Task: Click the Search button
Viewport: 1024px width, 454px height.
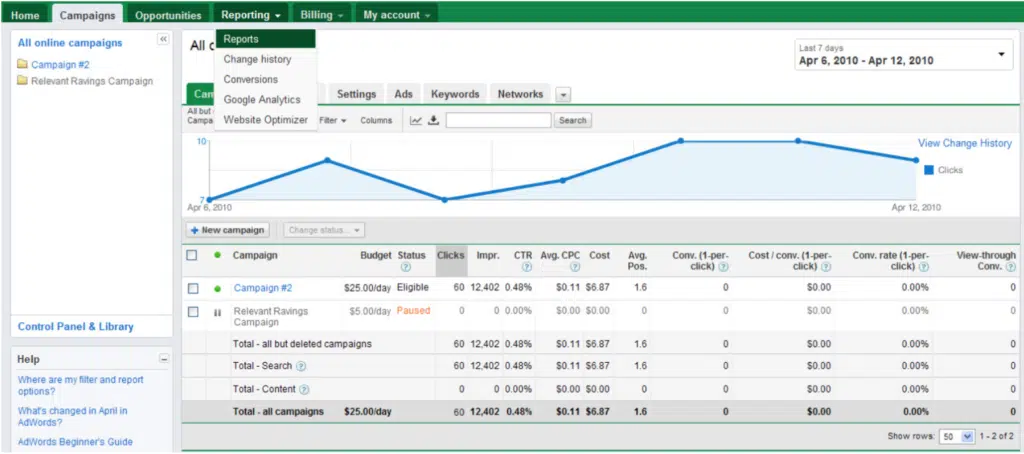Action: pos(573,120)
